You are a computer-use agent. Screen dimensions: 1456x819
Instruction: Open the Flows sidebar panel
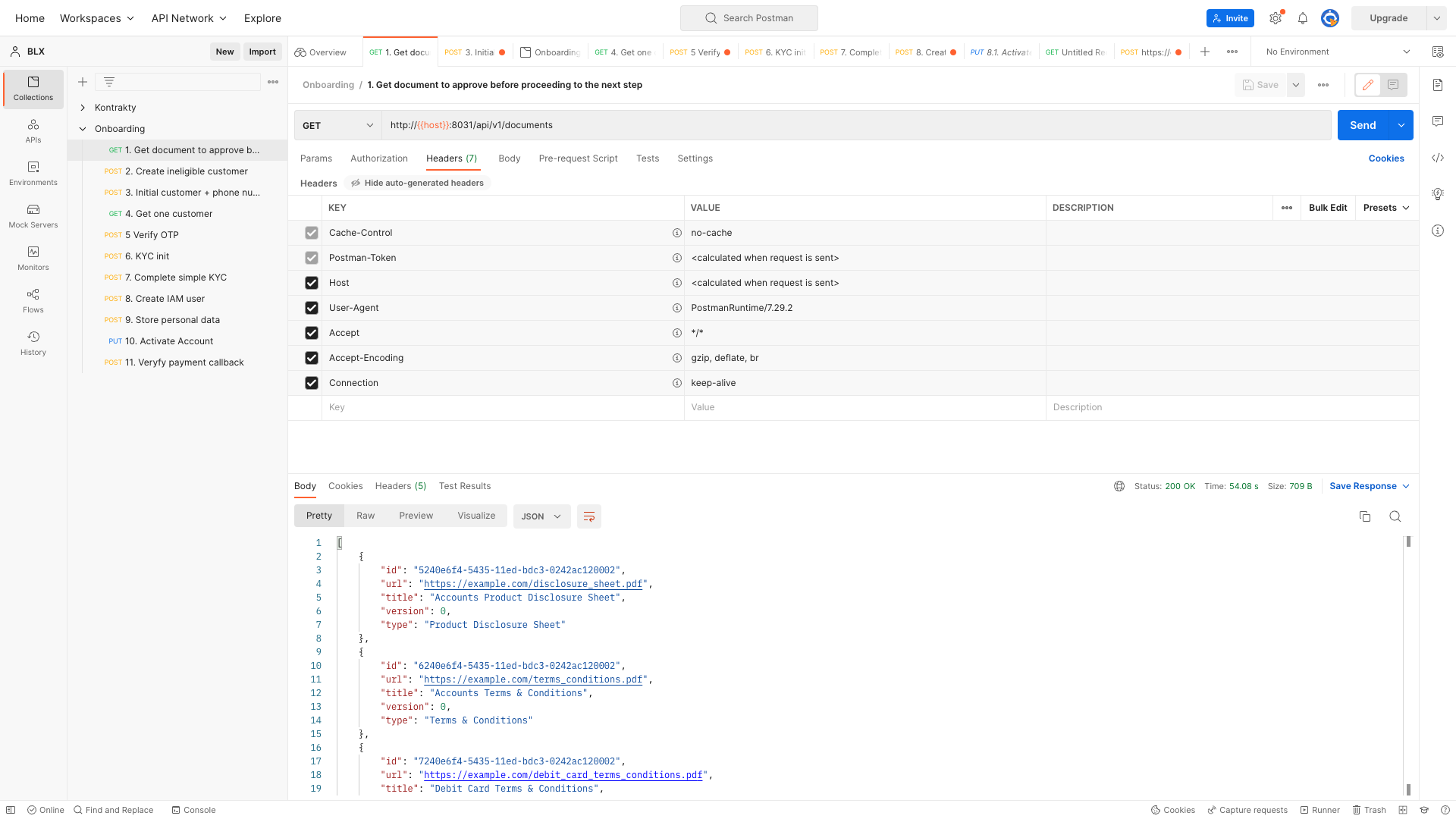tap(33, 300)
